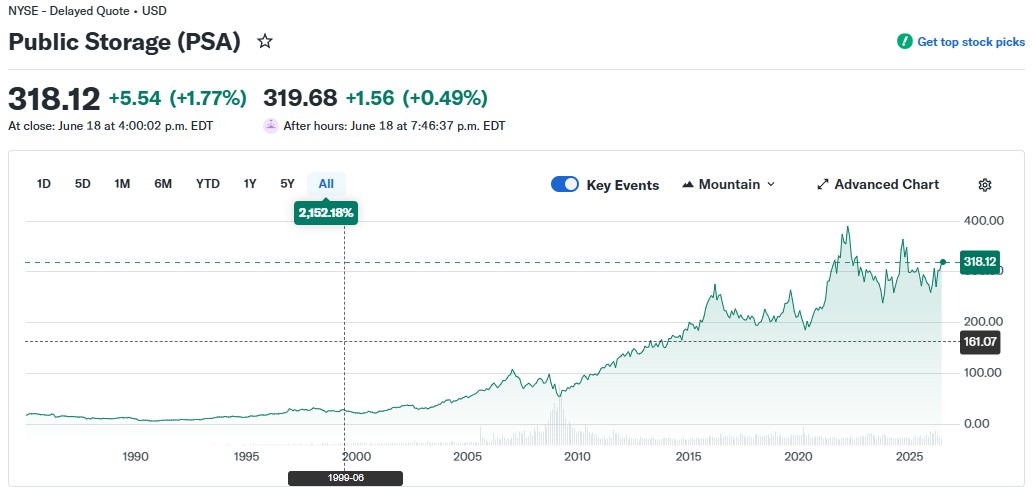Click the +5.54 (+1.77%) change value

click(x=178, y=99)
